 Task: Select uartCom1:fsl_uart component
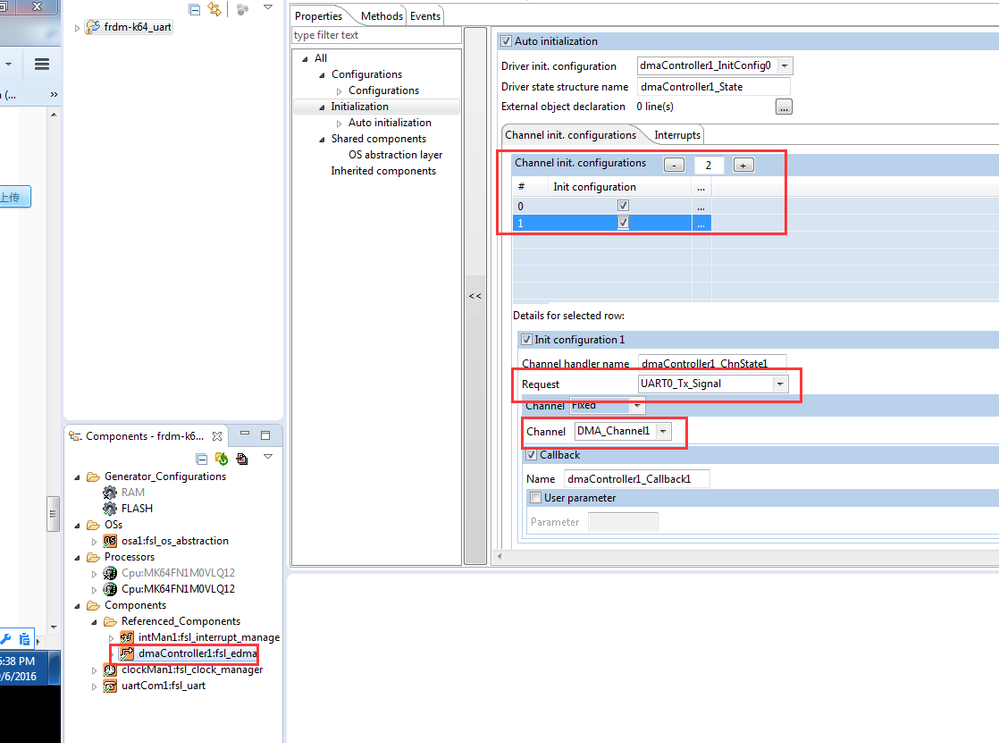[x=163, y=686]
